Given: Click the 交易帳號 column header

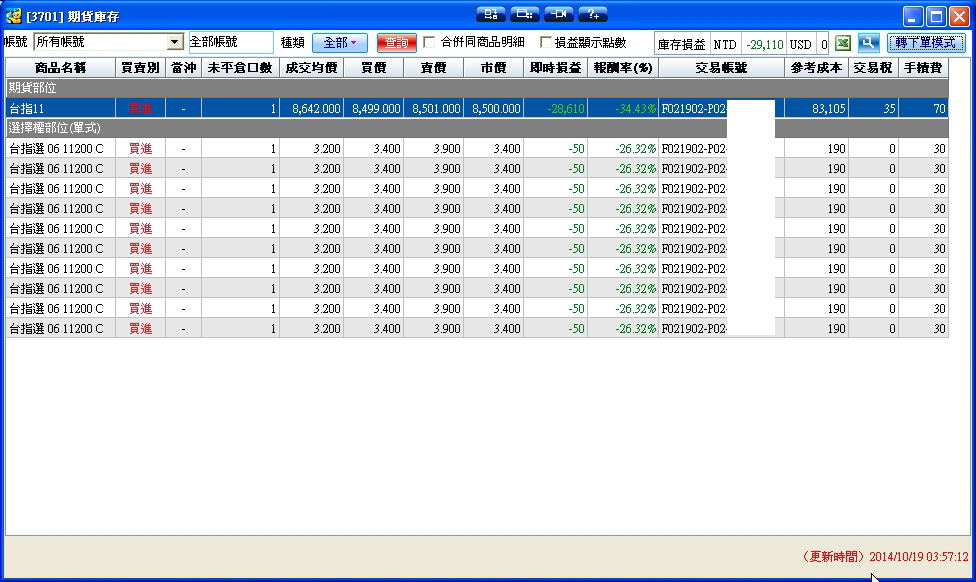Looking at the screenshot, I should (721, 68).
